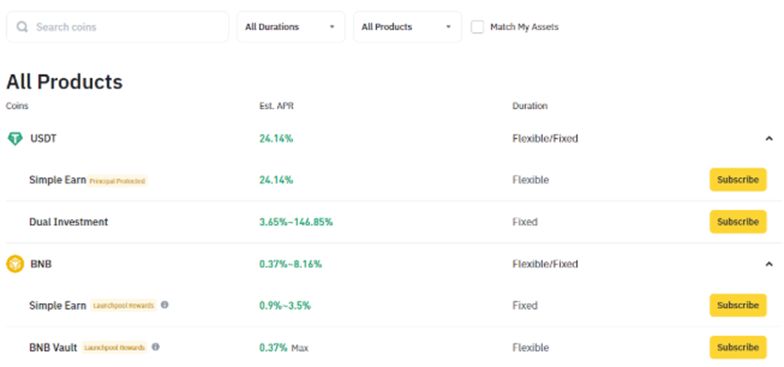Collapse the USDT product row
The width and height of the screenshot is (784, 367).
click(x=769, y=139)
